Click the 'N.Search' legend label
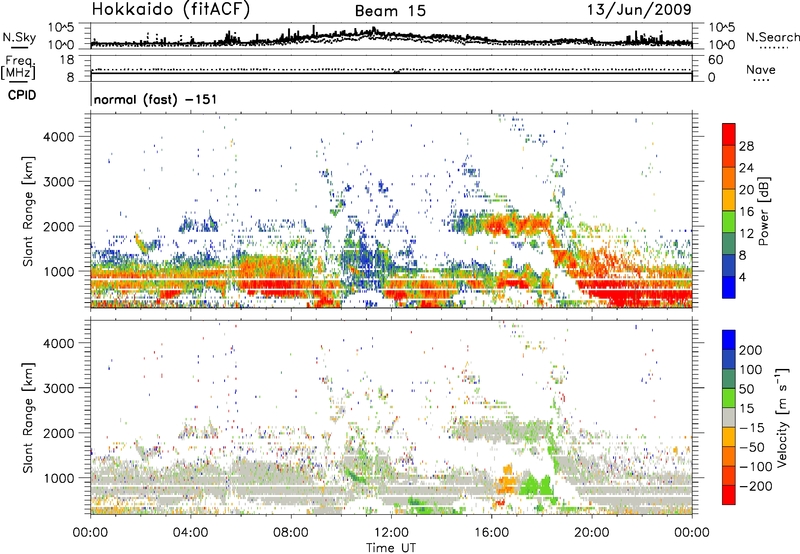800x554 pixels. pos(772,37)
